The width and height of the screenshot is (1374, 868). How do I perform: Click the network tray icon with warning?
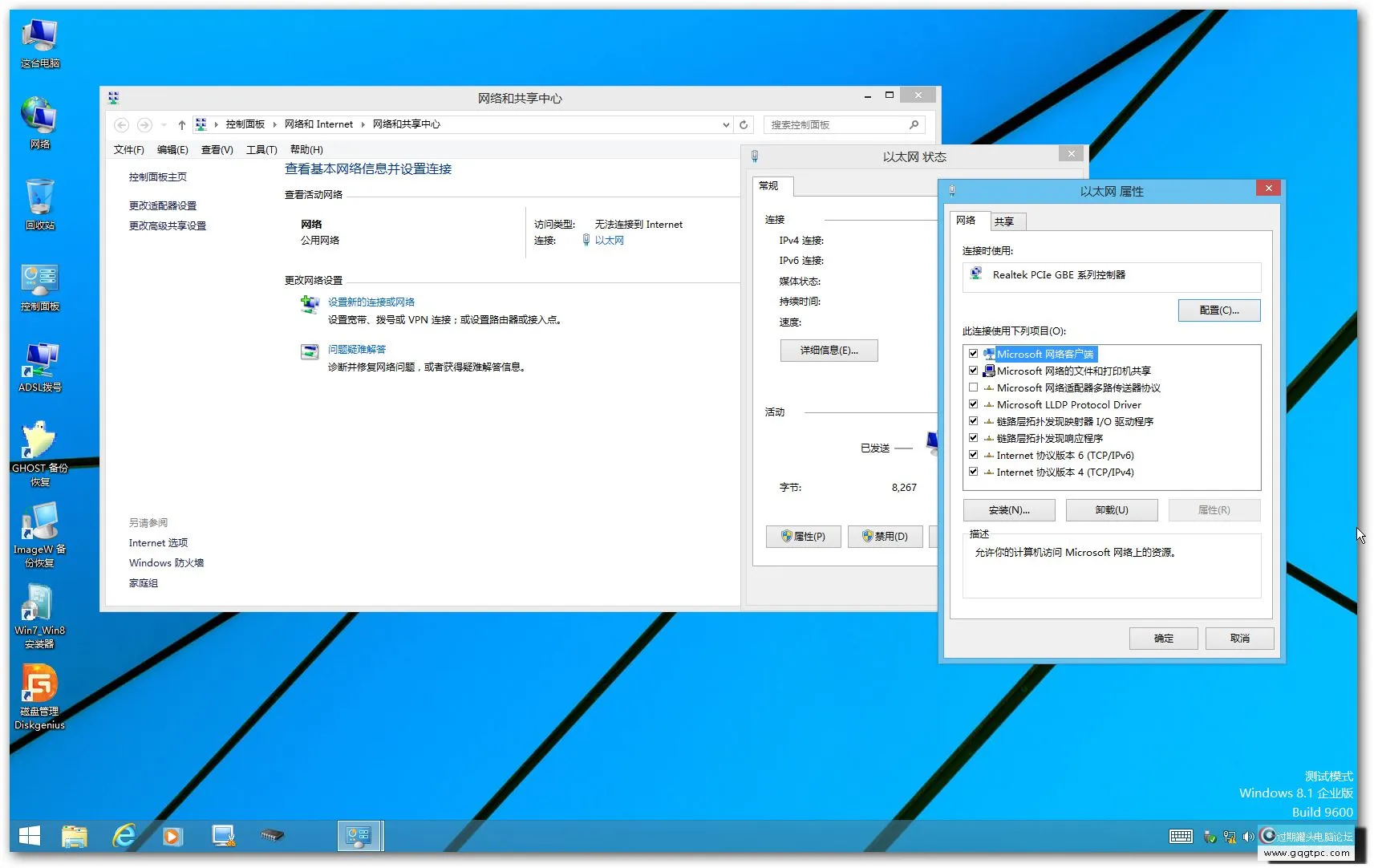(x=1230, y=836)
